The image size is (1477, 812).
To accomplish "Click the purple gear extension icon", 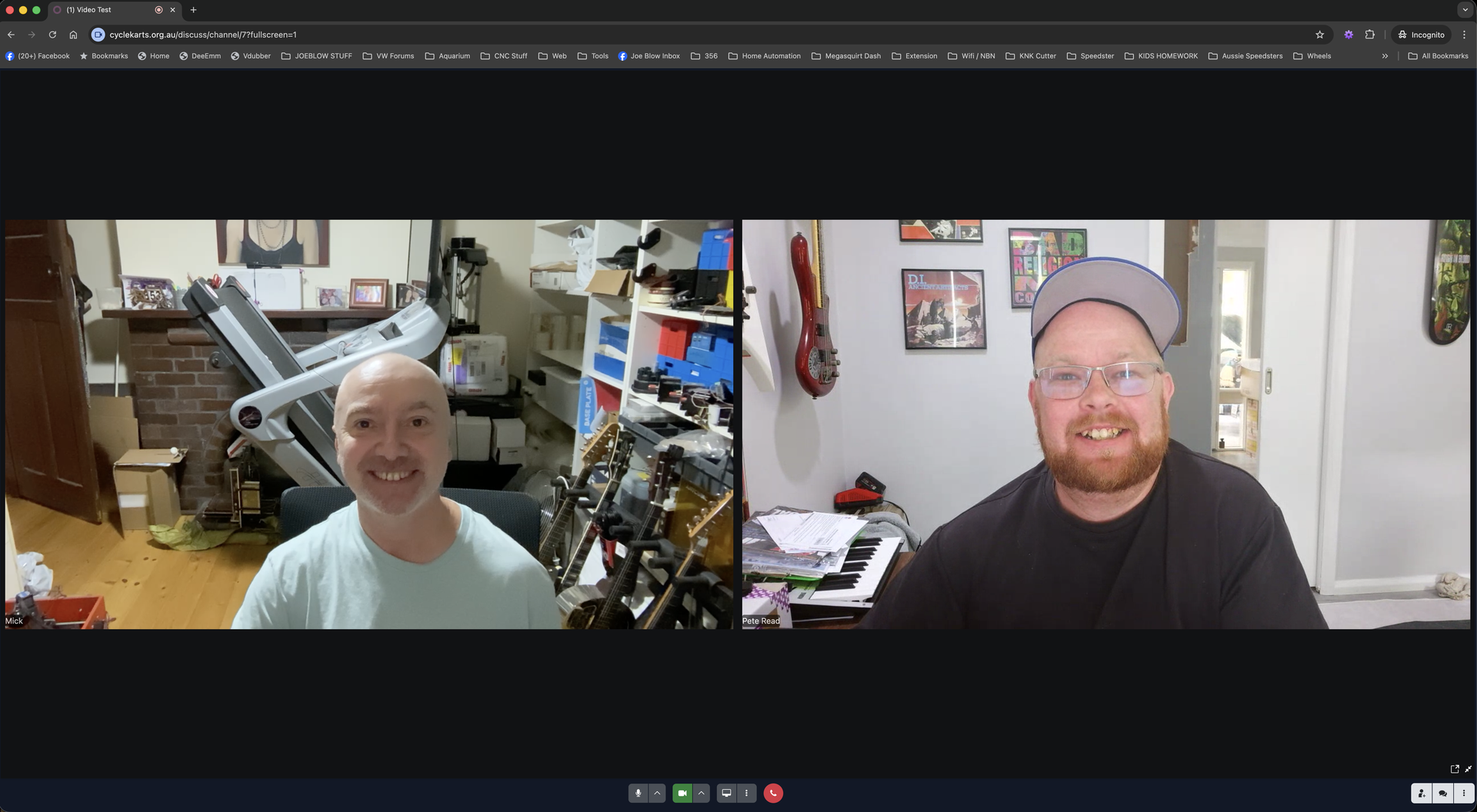I will (1348, 35).
